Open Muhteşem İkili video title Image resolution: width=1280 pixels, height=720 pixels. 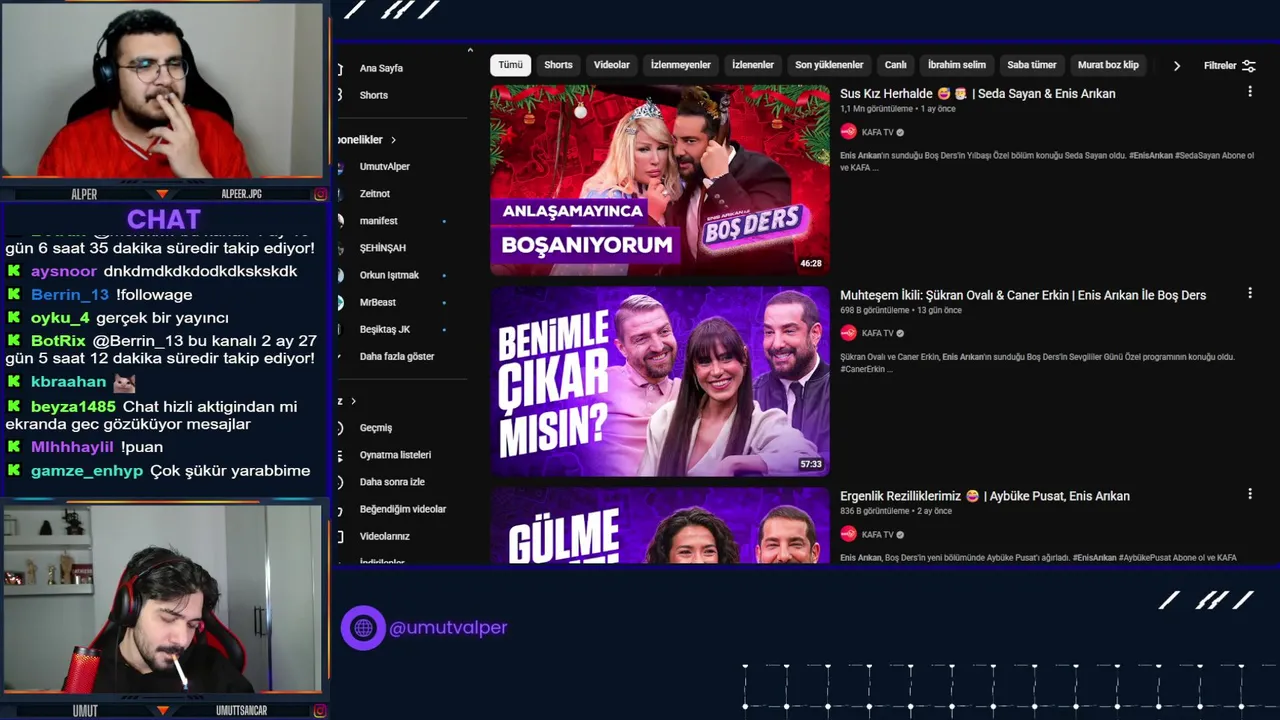pyautogui.click(x=1023, y=295)
